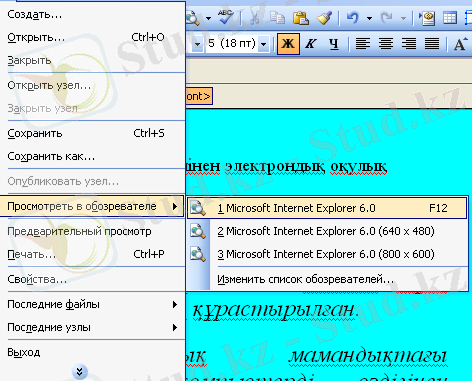
Task: Click the Undo arrow icon
Action: 352,17
